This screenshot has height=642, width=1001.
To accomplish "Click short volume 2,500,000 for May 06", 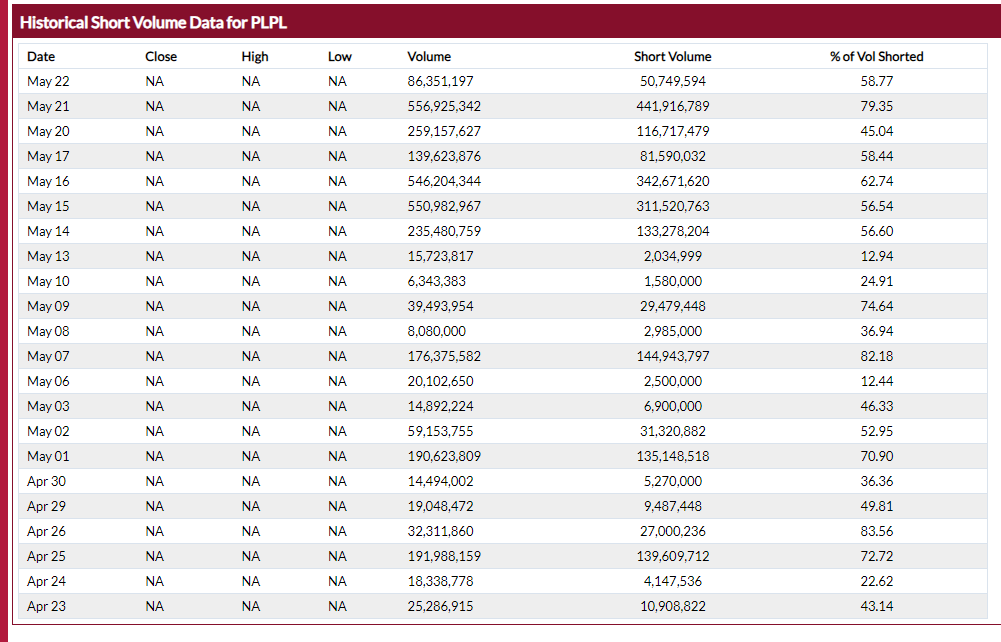I will (x=672, y=381).
